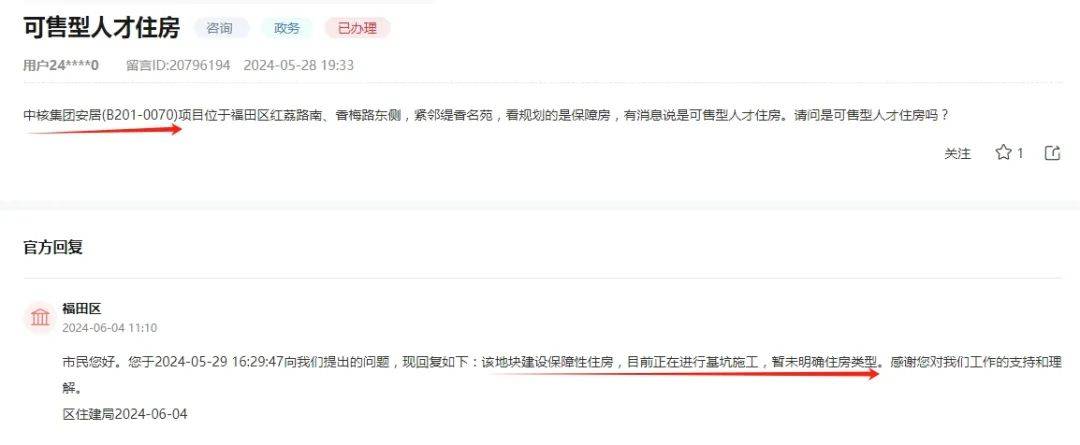This screenshot has height=445, width=1080.
Task: Click the share icon beside favorites
Action: 1052,153
